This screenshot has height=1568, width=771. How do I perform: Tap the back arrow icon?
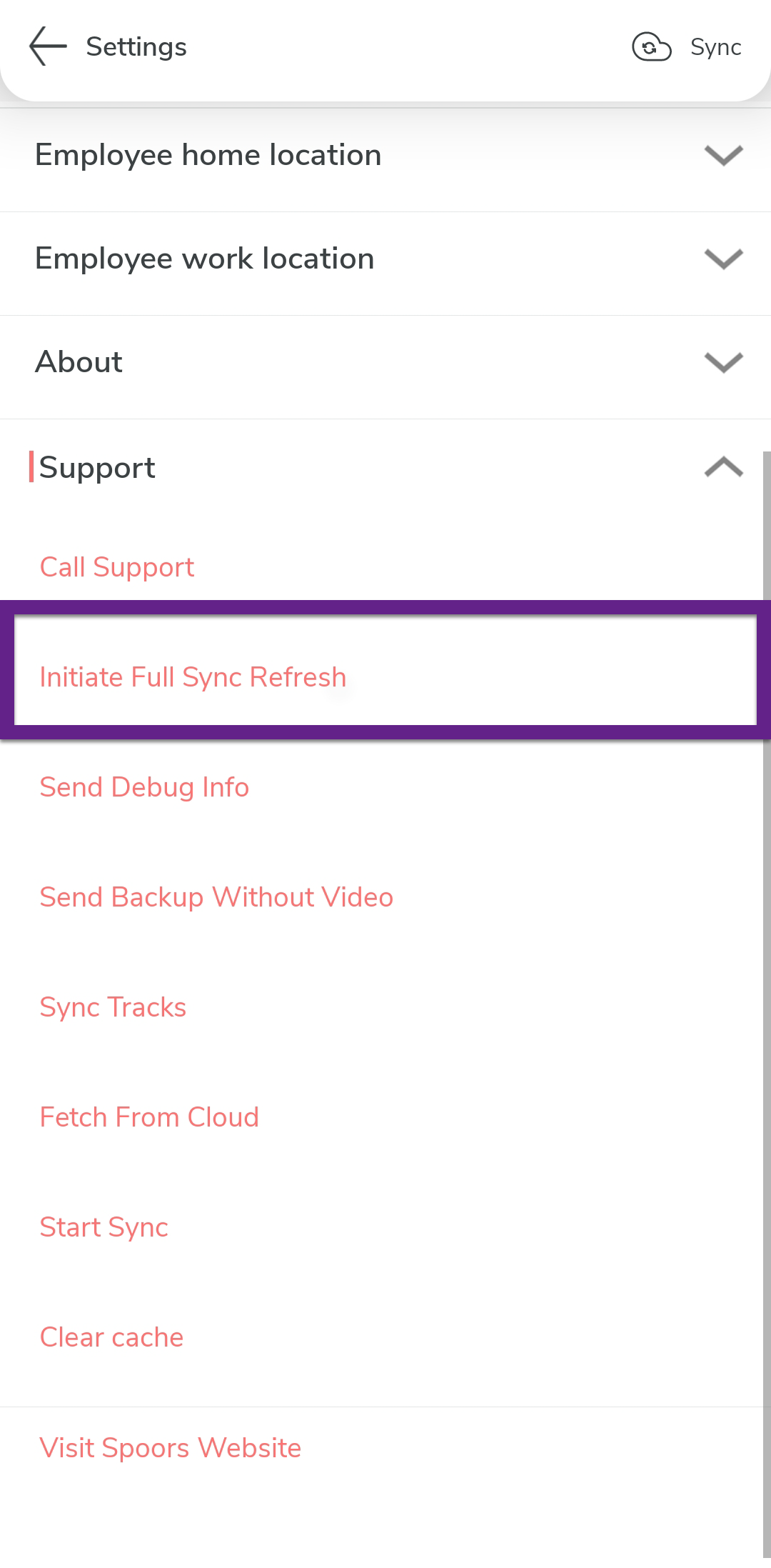click(x=48, y=46)
